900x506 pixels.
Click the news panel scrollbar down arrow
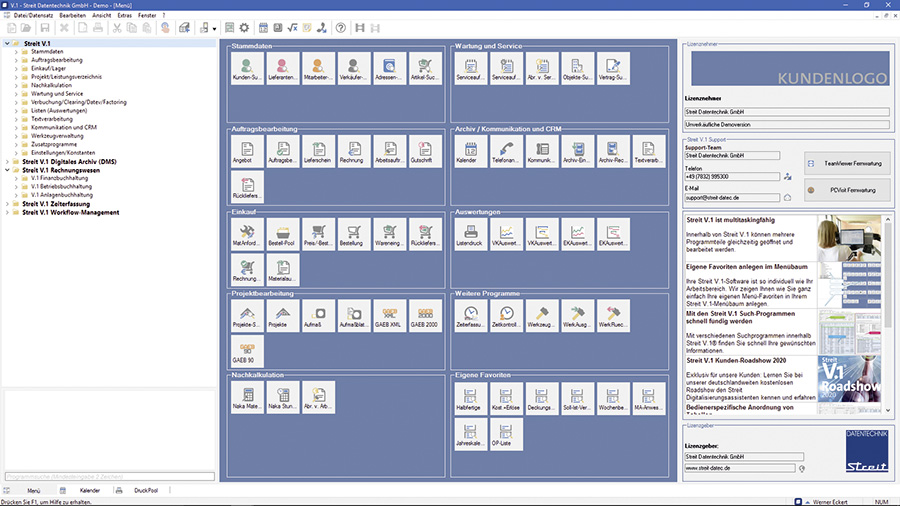point(889,410)
